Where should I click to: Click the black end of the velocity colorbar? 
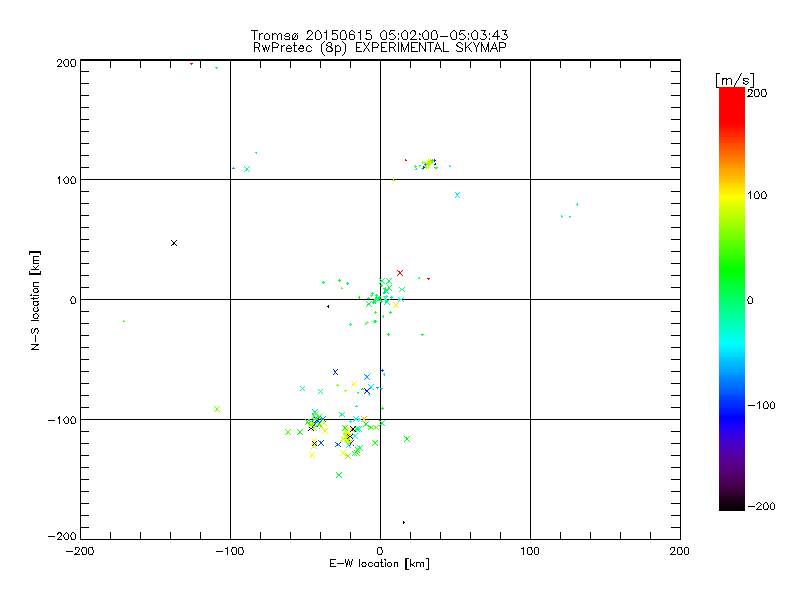[x=732, y=503]
